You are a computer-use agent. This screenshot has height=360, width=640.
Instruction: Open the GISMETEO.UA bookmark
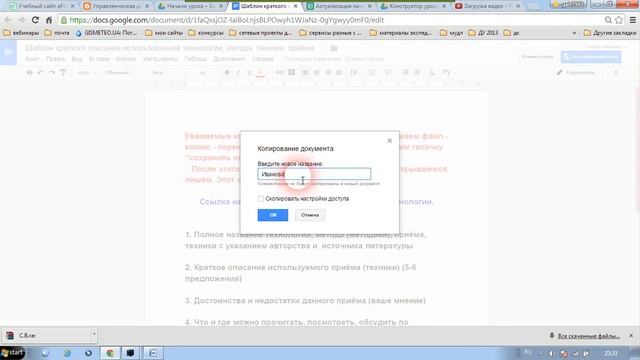106,33
